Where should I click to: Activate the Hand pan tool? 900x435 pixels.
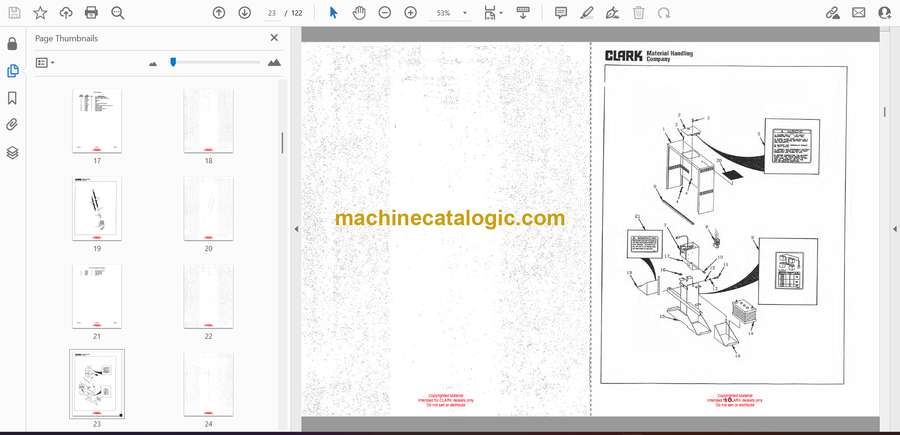(359, 13)
